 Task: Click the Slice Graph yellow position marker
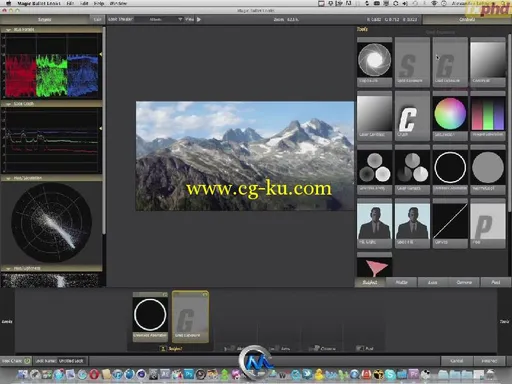(101, 128)
